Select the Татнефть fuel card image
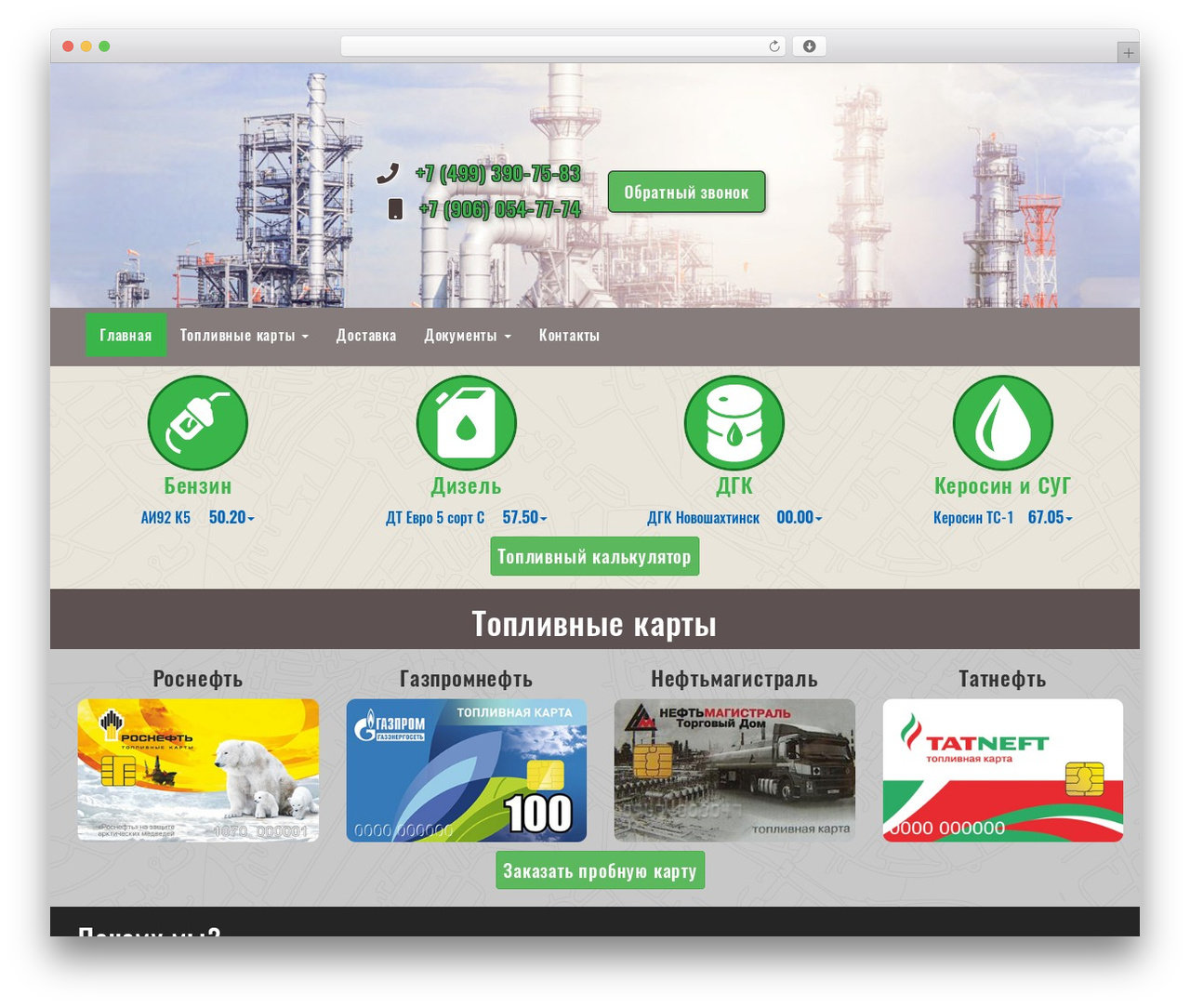The image size is (1190, 1008). tap(1002, 770)
